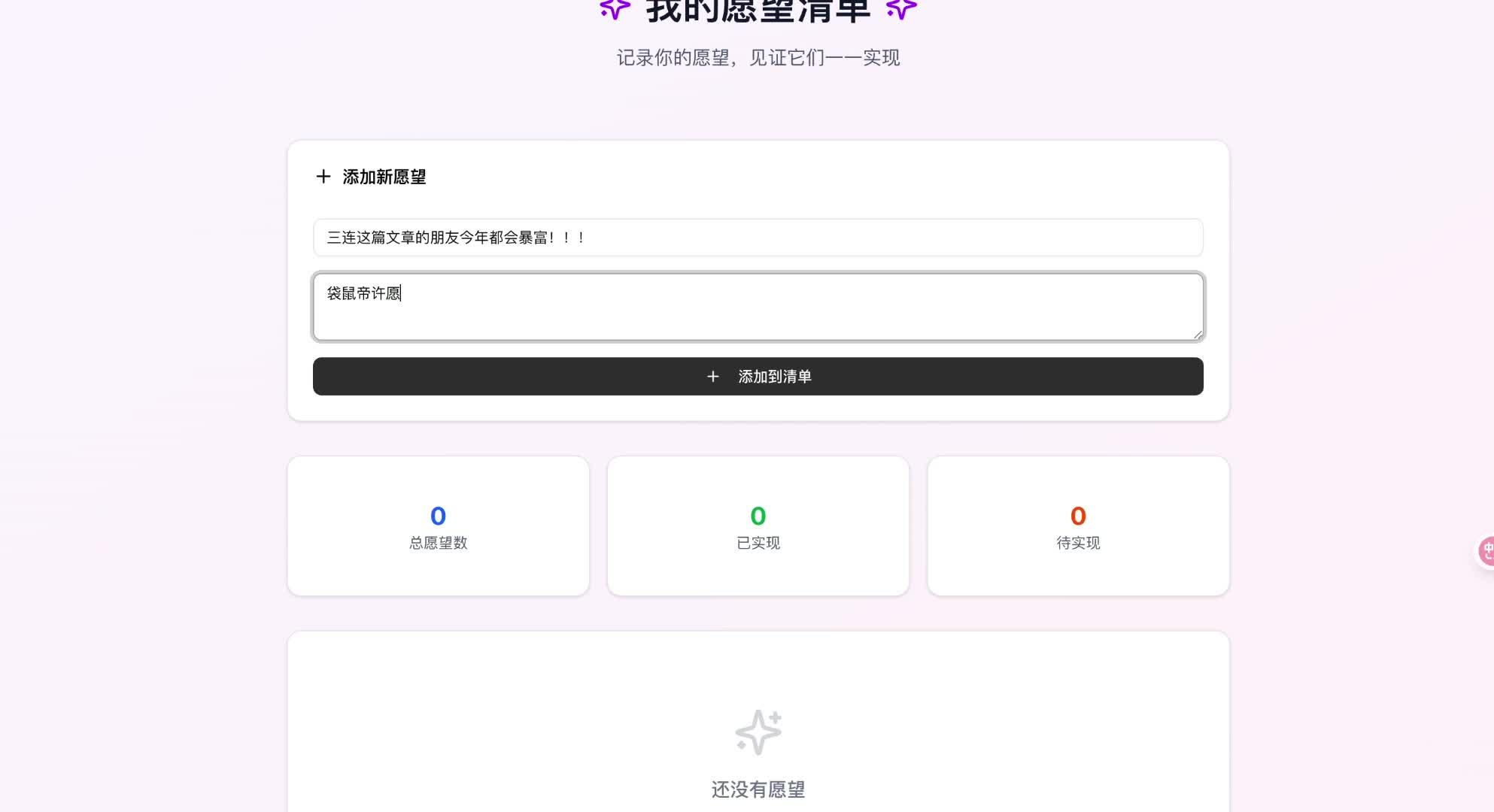Click the green 0 count for fulfilled wishes
Image resolution: width=1494 pixels, height=812 pixels.
[x=758, y=516]
